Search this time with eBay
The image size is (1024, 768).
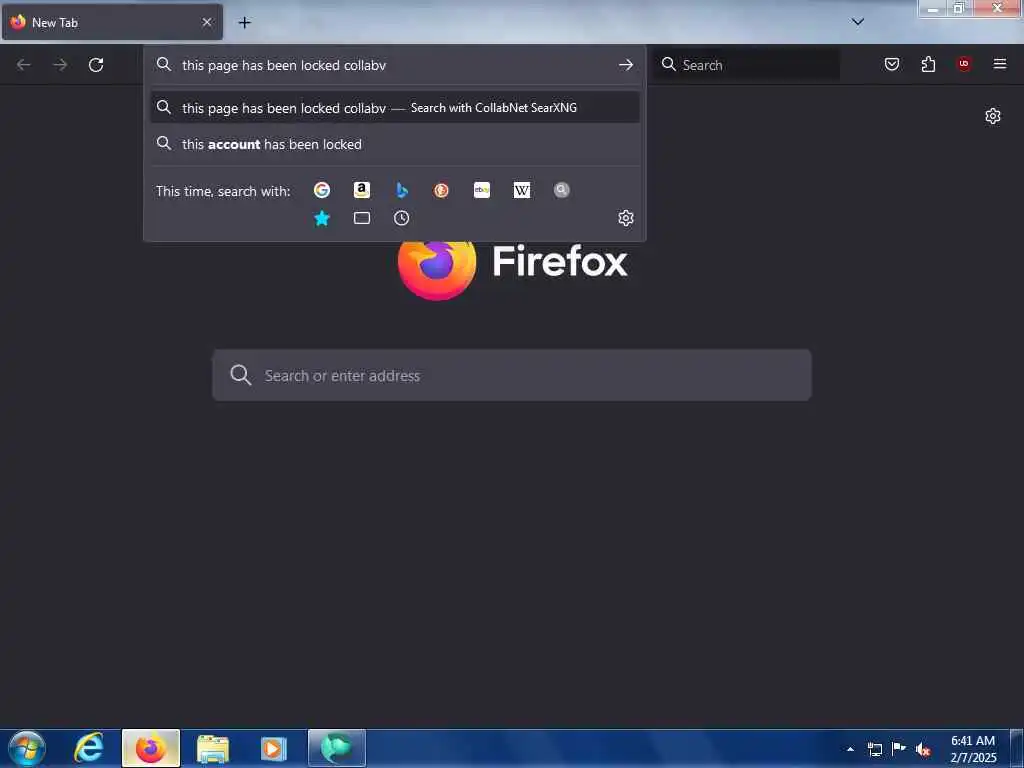click(482, 190)
